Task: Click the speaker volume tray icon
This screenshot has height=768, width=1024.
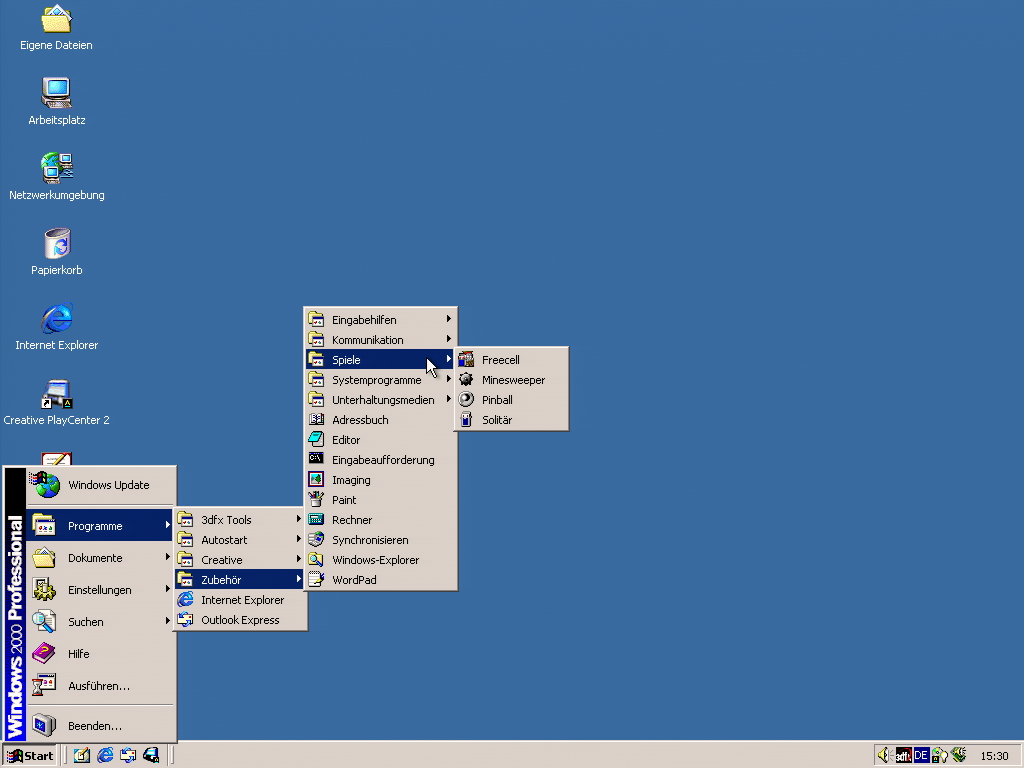Action: (884, 756)
